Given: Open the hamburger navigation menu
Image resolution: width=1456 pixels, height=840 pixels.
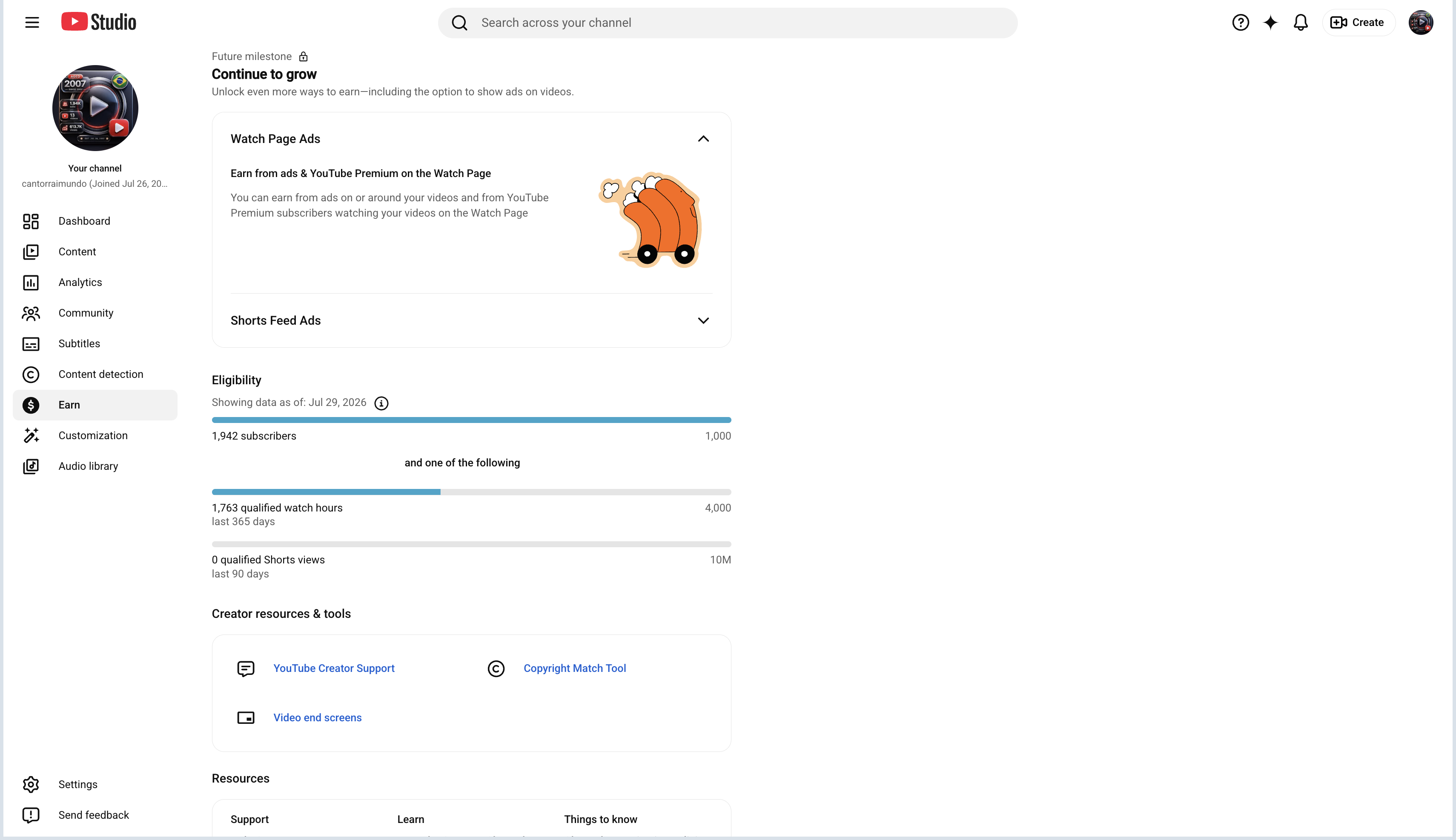Looking at the screenshot, I should [32, 23].
